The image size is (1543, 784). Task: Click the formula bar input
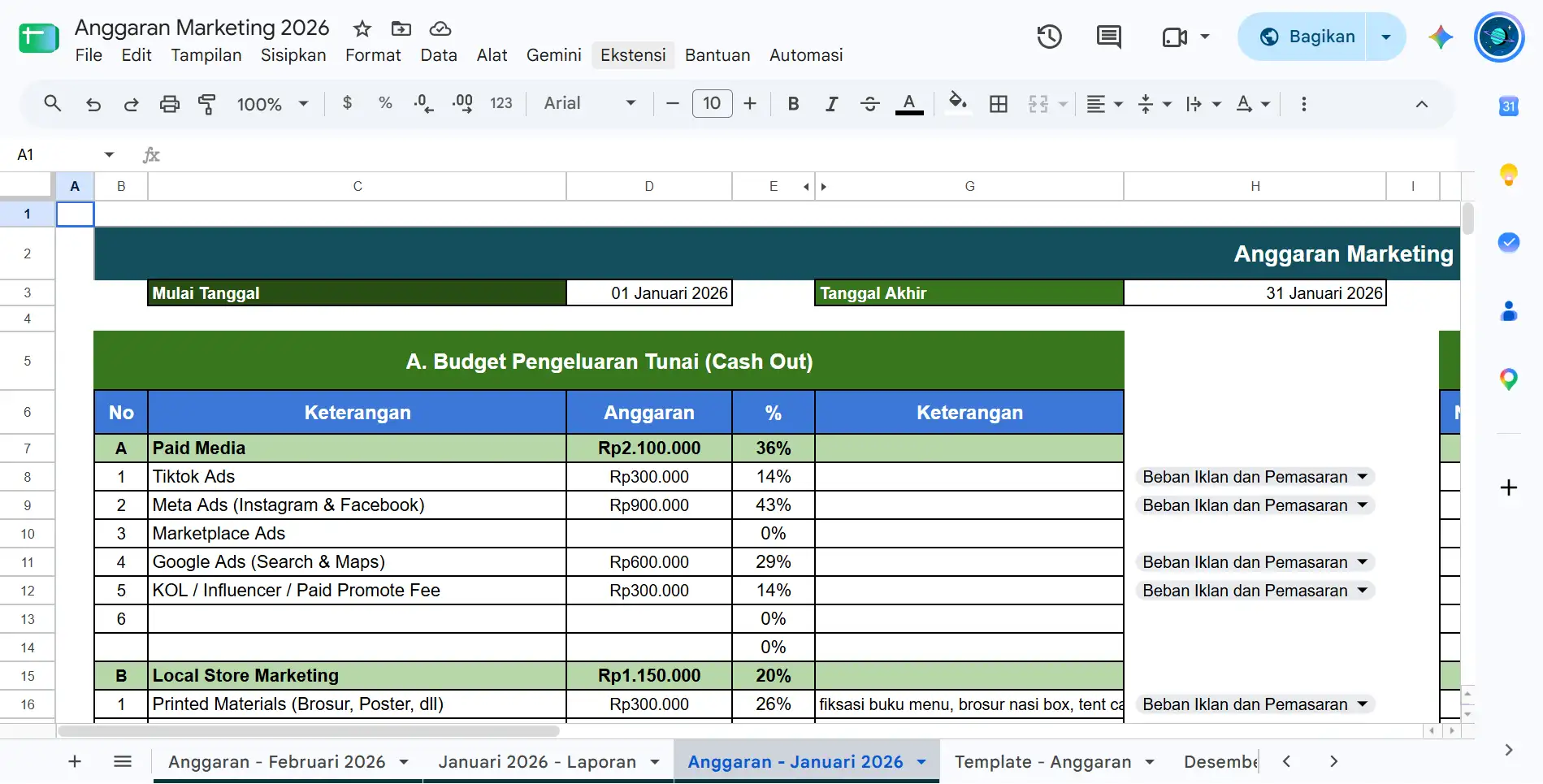813,155
